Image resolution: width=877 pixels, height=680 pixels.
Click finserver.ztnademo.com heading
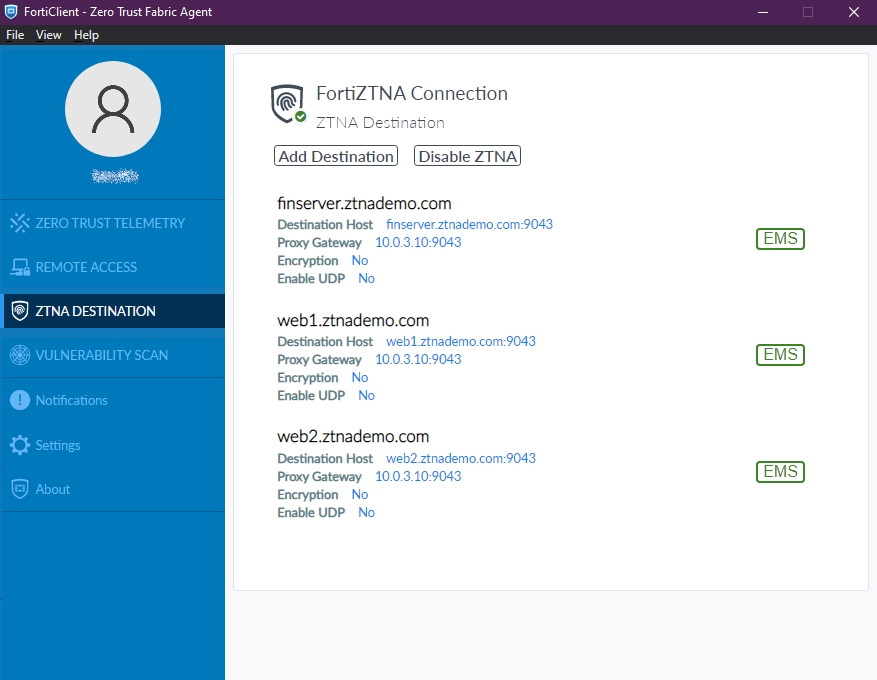click(x=364, y=203)
